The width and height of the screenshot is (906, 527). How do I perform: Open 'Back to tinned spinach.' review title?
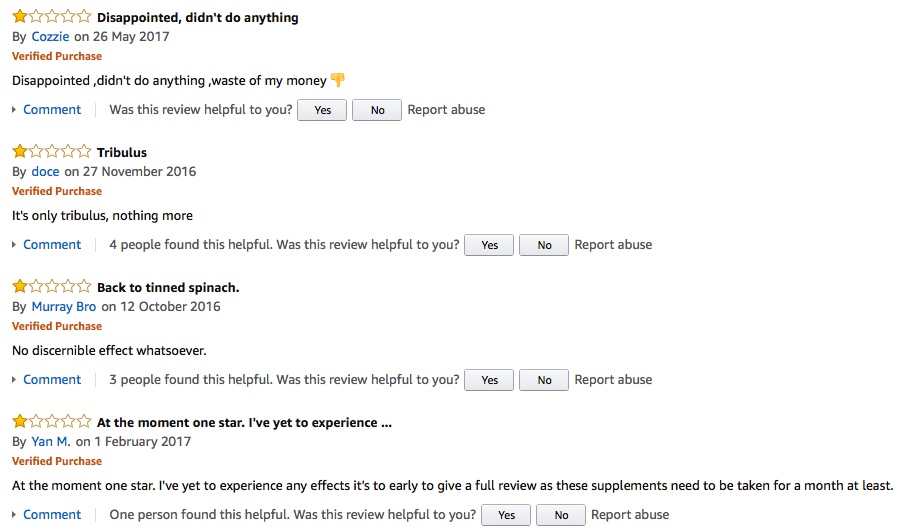[x=168, y=287]
